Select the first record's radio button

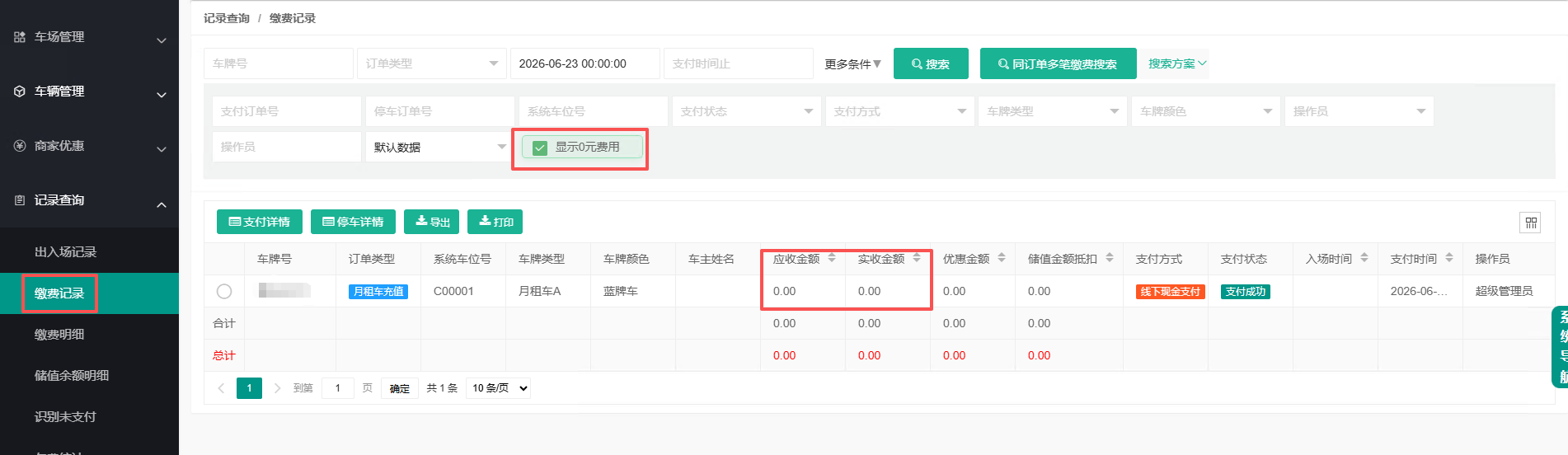coord(224,291)
